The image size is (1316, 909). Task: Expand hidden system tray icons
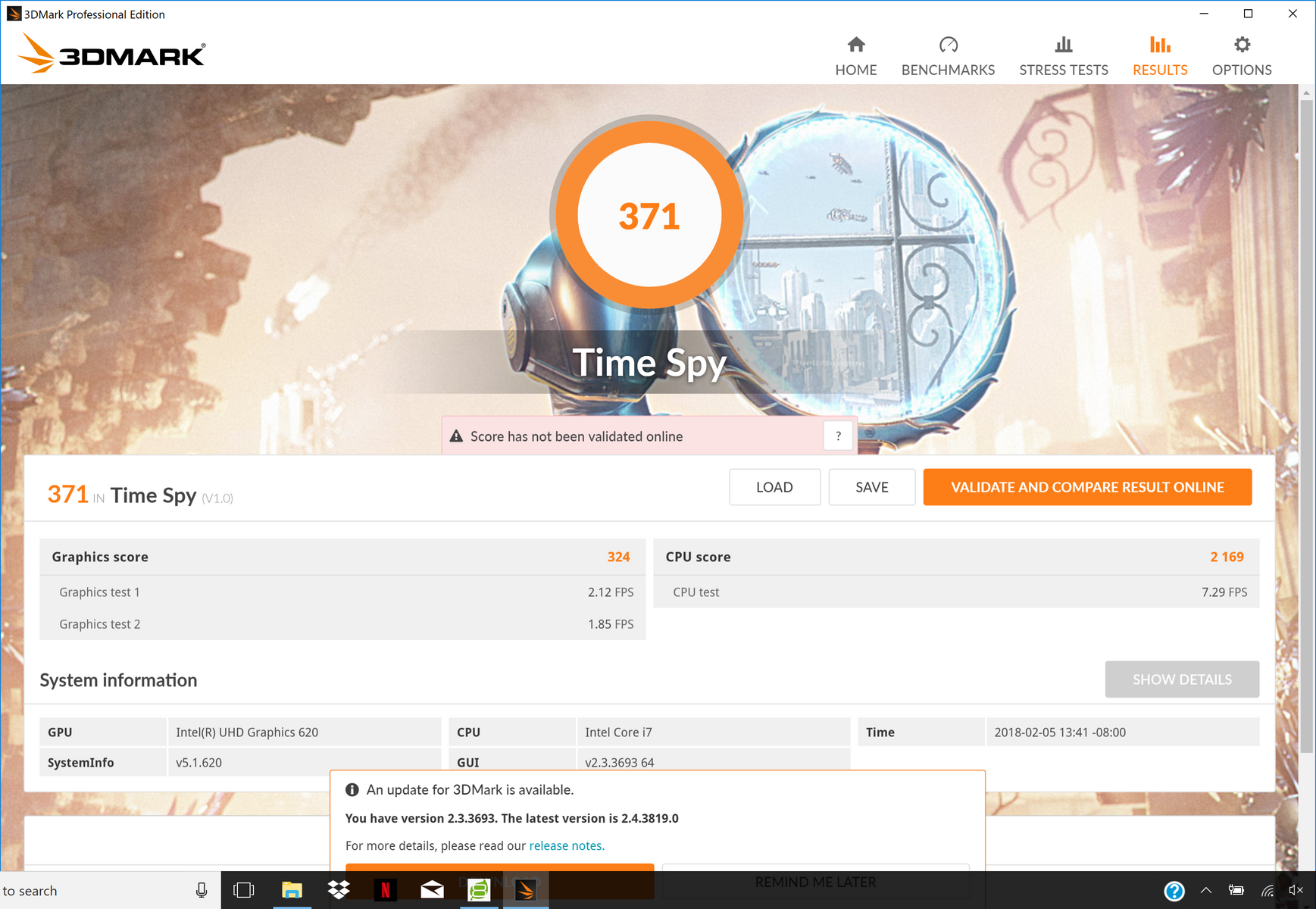click(x=1205, y=891)
